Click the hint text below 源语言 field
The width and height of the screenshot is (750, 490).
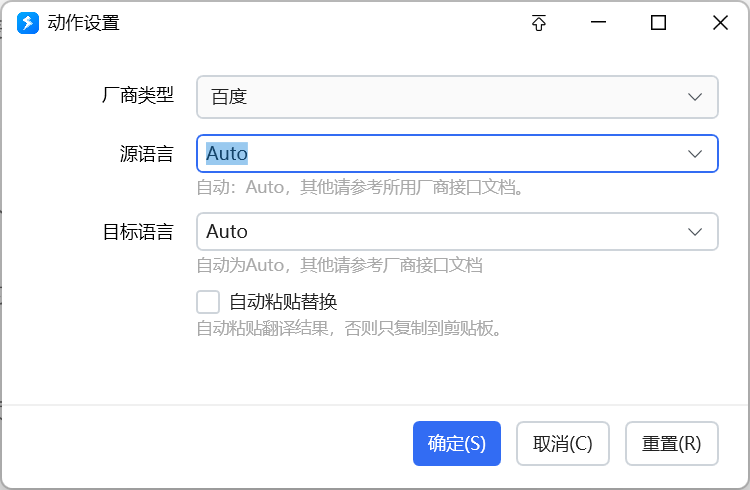360,187
